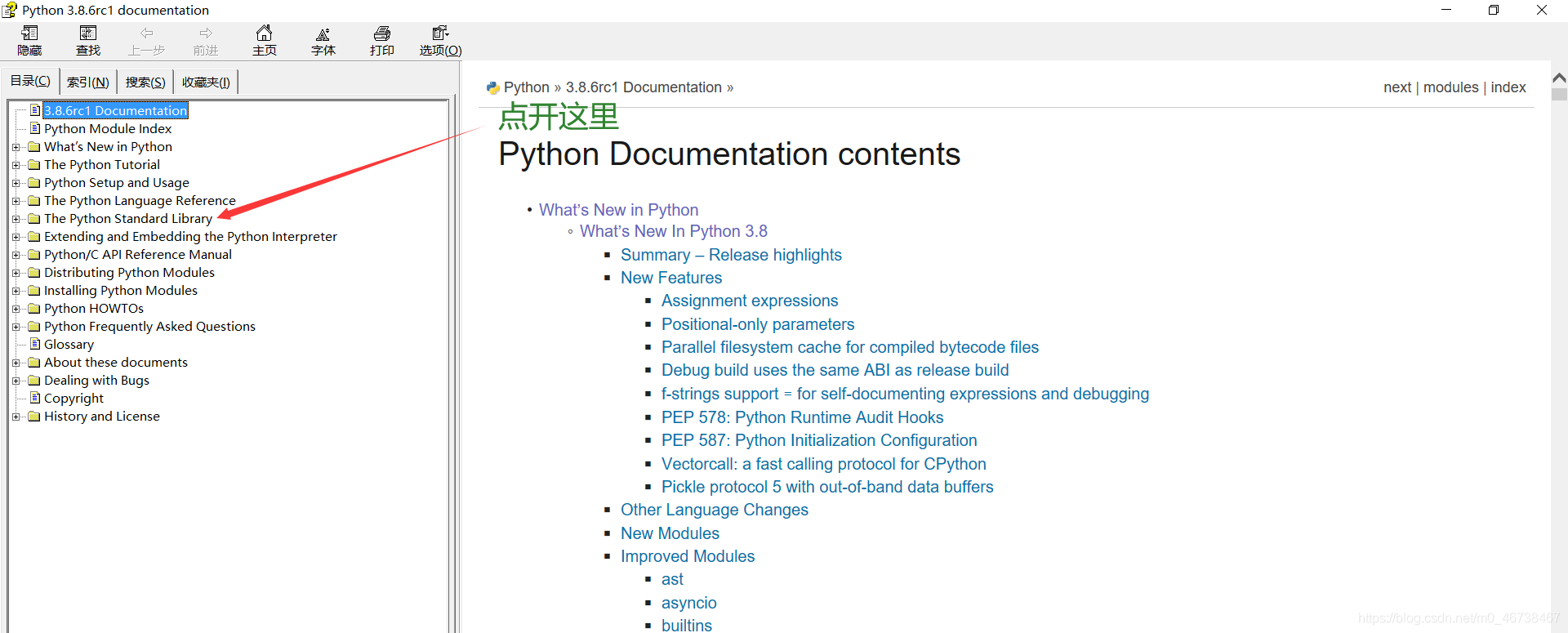Open PEP 578: Python Runtime Audit Hooks link

pyautogui.click(x=802, y=417)
